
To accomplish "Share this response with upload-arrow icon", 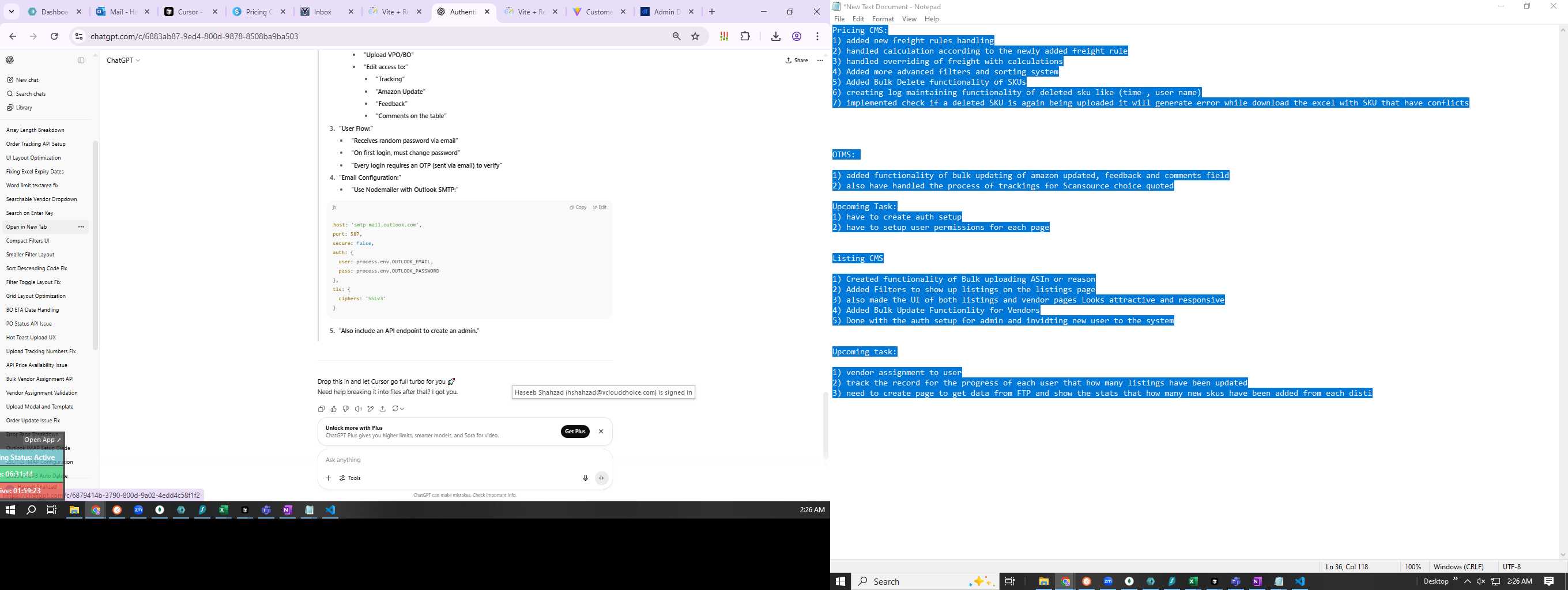I will pos(382,409).
